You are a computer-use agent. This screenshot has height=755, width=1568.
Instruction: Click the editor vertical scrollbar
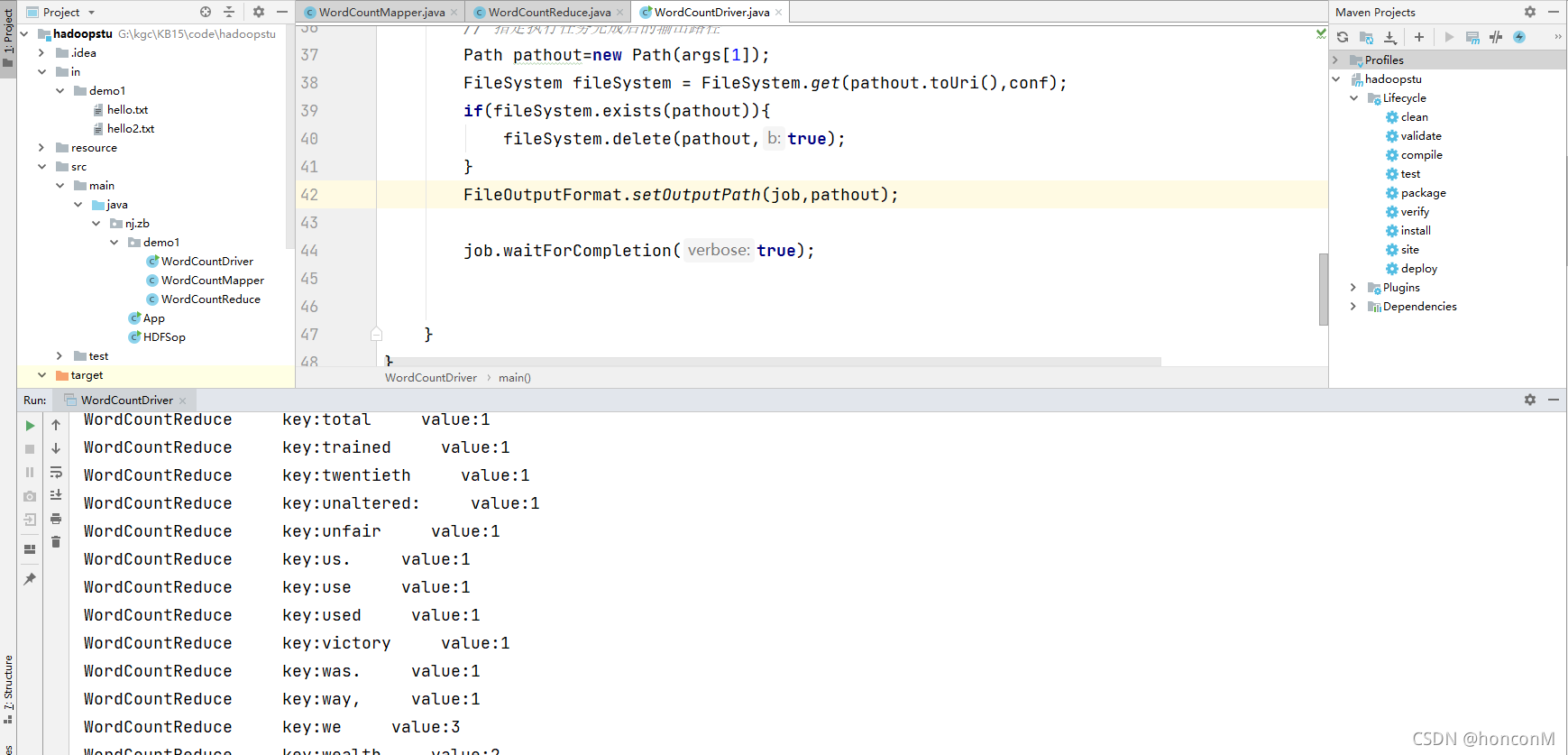pos(1323,289)
